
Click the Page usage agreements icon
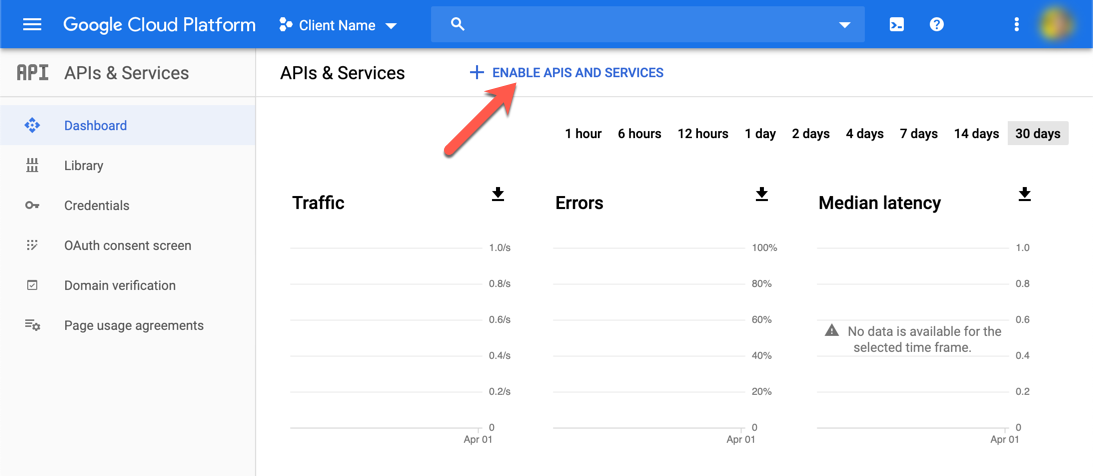point(32,325)
